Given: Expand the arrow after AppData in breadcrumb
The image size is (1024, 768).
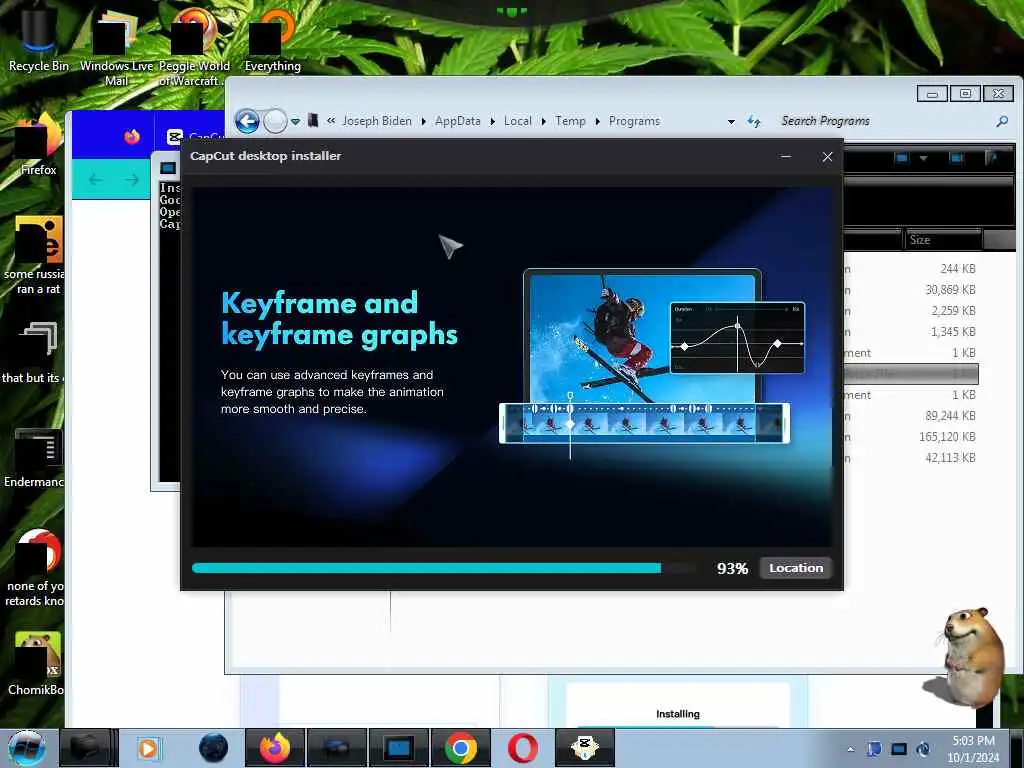Looking at the screenshot, I should coord(492,121).
